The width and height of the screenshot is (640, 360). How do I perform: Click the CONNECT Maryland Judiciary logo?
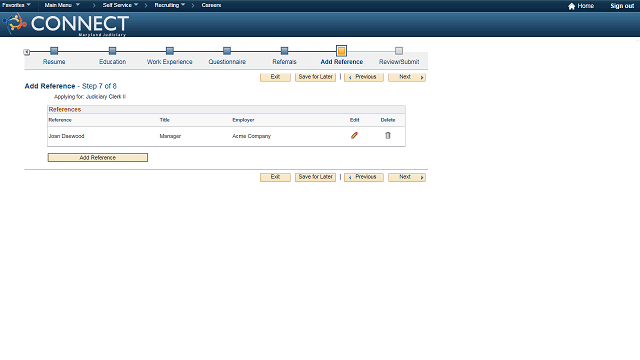(66, 24)
